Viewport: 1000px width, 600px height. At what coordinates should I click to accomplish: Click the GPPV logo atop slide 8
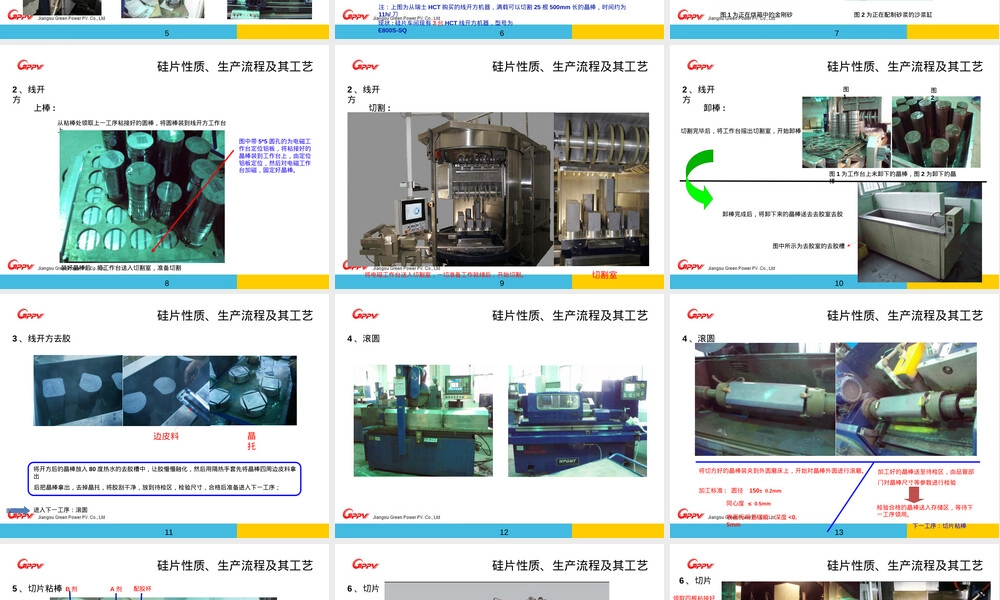pos(30,65)
